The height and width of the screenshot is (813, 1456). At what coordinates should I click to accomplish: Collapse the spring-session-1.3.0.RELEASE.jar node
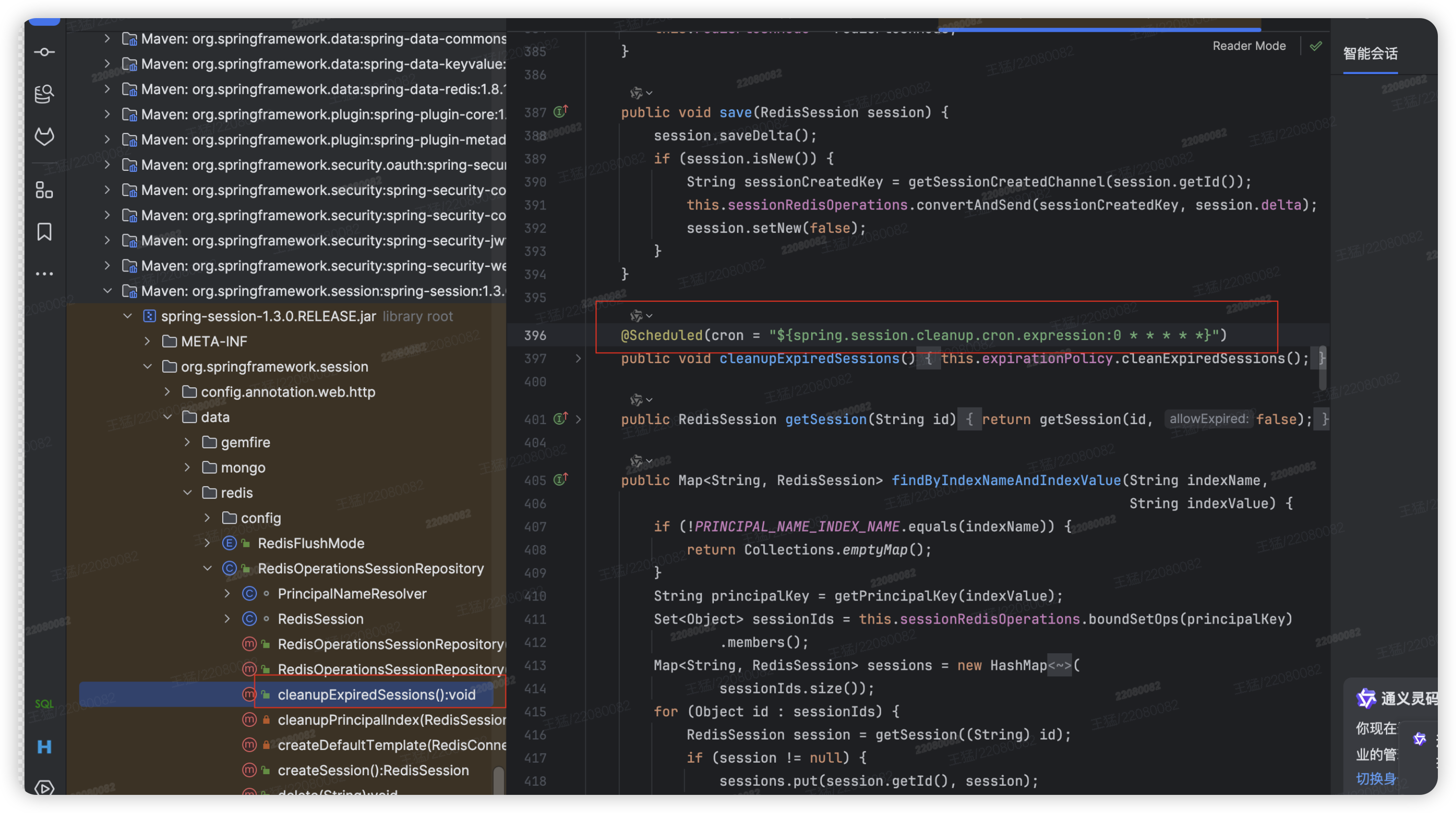(127, 316)
